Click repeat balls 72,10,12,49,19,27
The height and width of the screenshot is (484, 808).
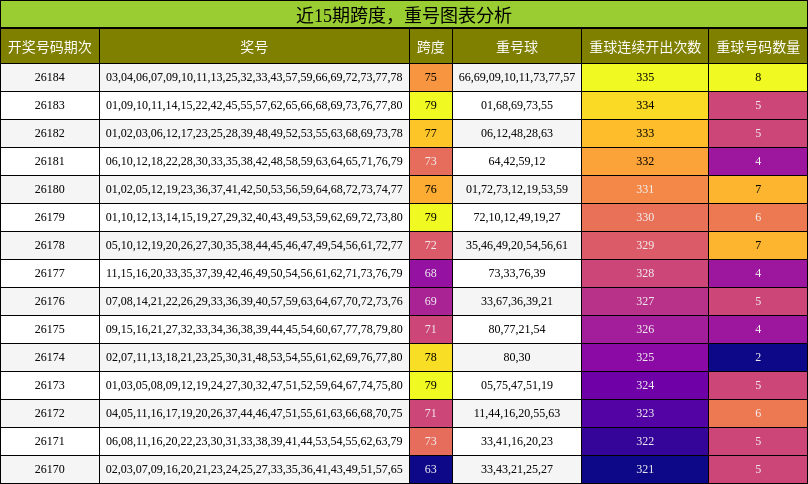point(517,217)
